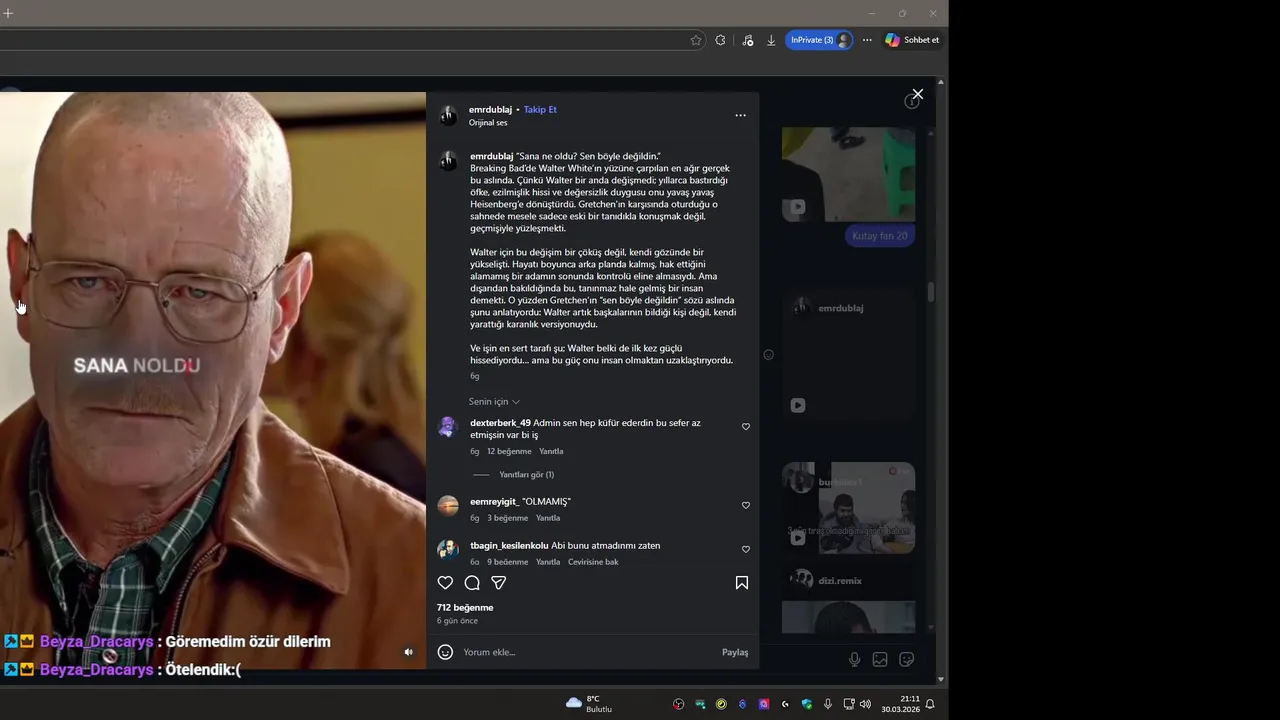Like the post with the heart icon
The image size is (1280, 720).
click(x=445, y=583)
